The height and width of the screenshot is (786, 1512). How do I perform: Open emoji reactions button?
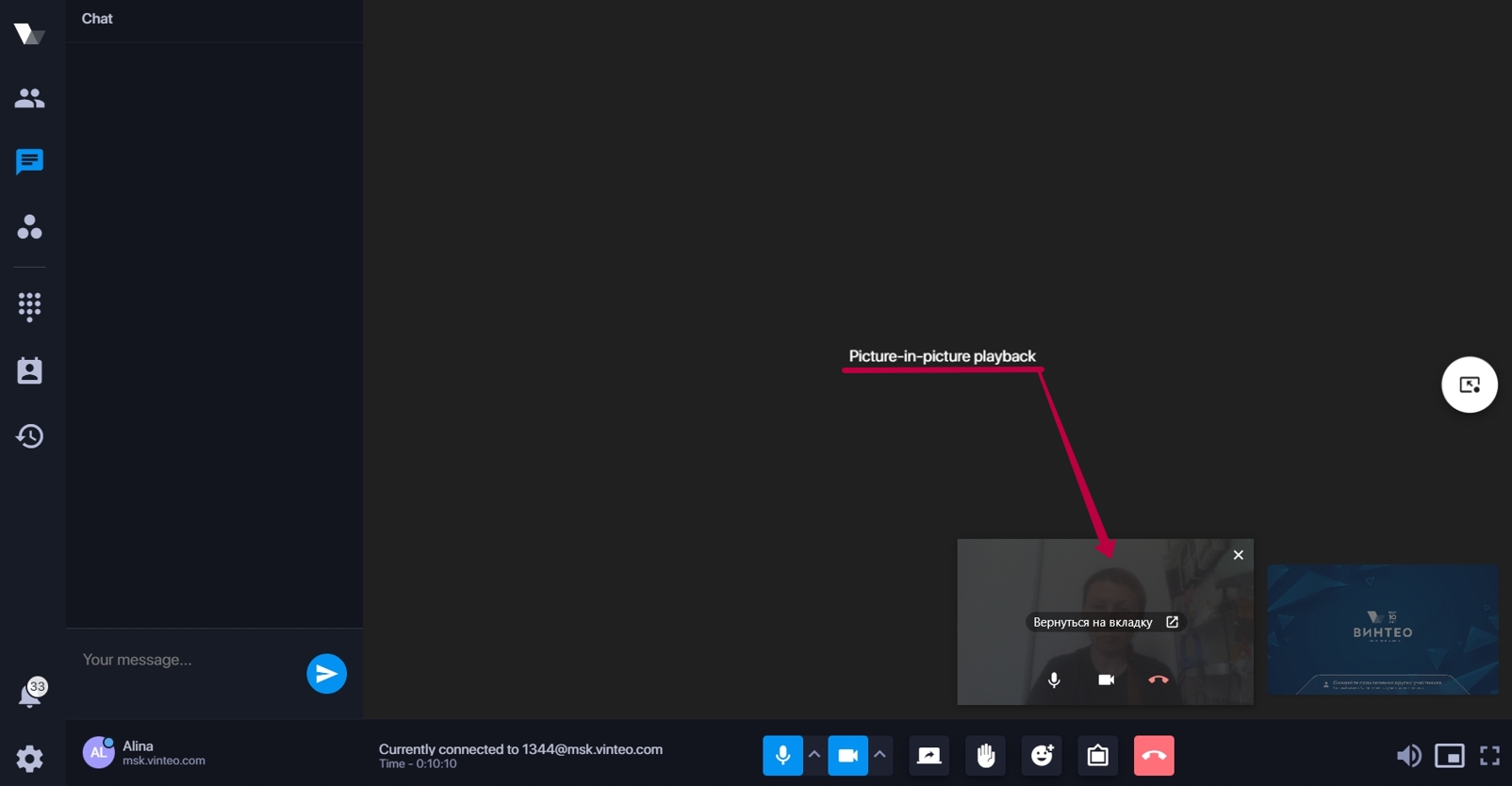pos(1042,755)
